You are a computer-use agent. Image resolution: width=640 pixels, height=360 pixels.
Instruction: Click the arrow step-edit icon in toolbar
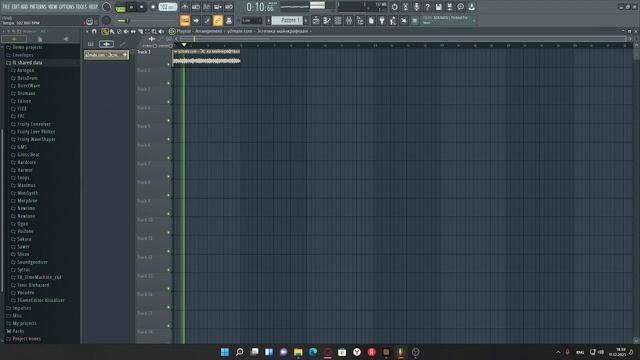coord(196,20)
